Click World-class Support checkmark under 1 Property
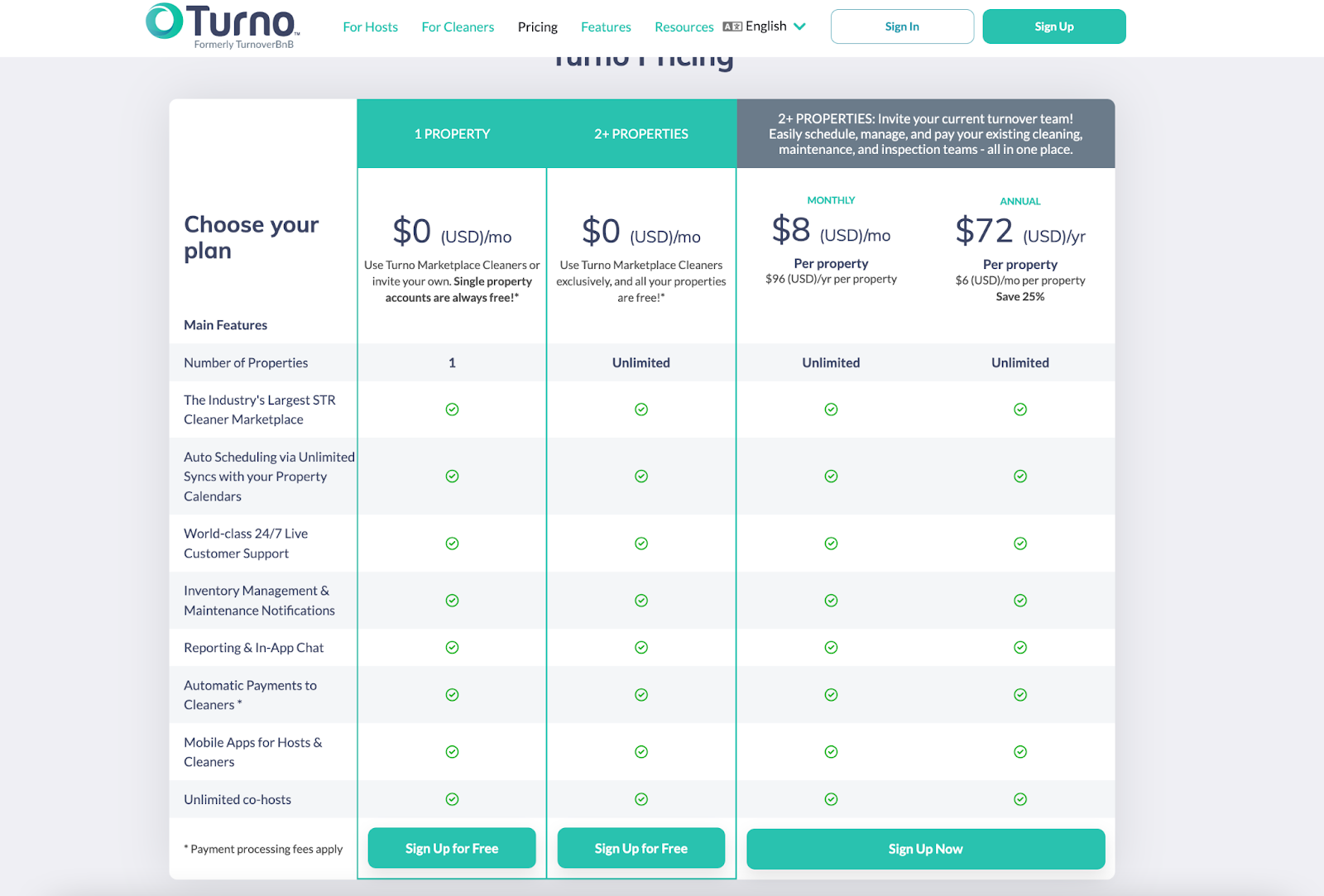The height and width of the screenshot is (896, 1324). coord(452,543)
